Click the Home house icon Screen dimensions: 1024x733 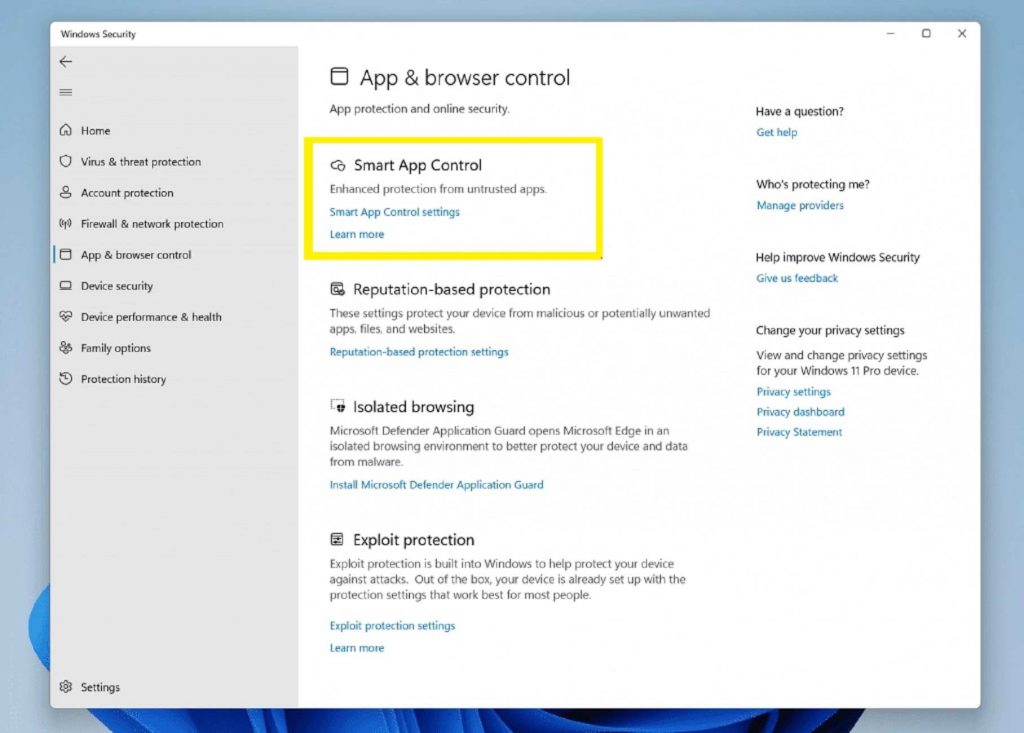(66, 131)
